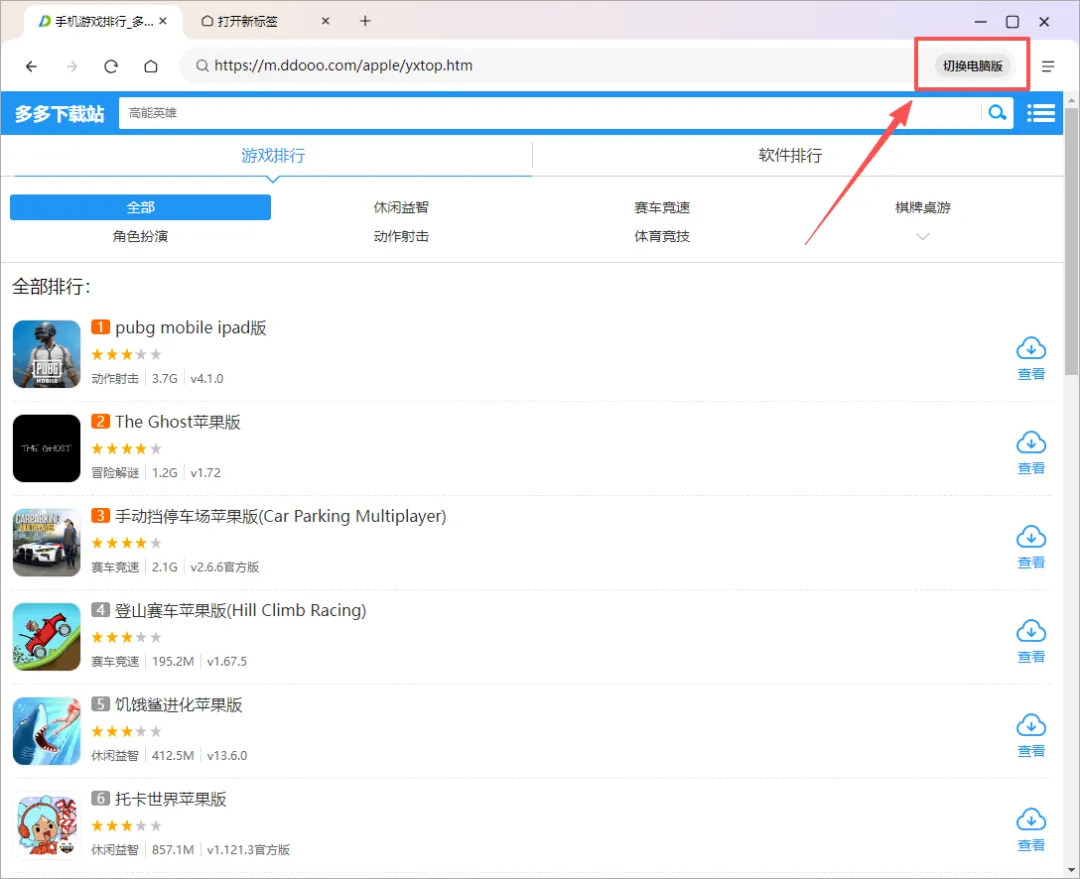The height and width of the screenshot is (879, 1080).
Task: Open 登山赛车苹果版 title link
Action: click(x=240, y=610)
